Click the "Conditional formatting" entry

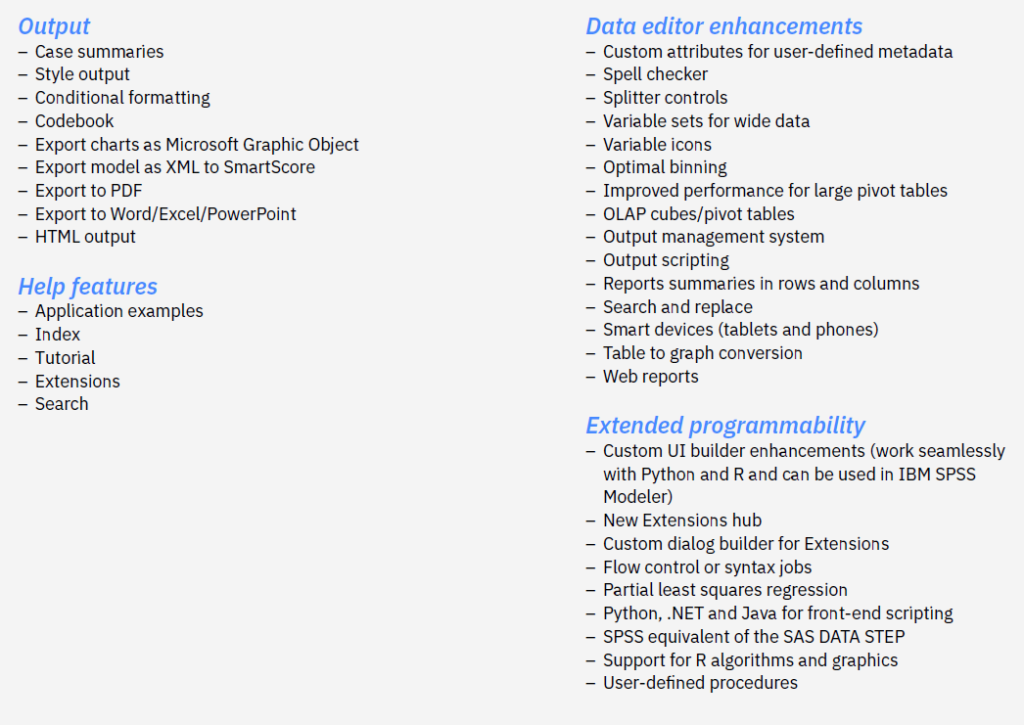pos(122,98)
